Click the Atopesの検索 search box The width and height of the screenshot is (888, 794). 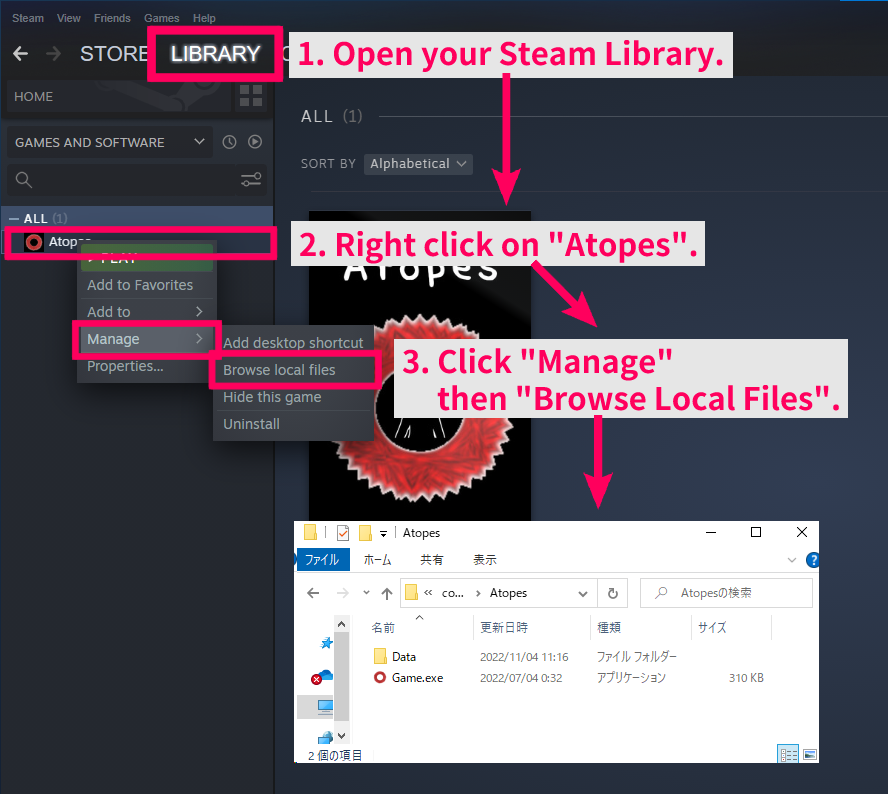[x=727, y=593]
